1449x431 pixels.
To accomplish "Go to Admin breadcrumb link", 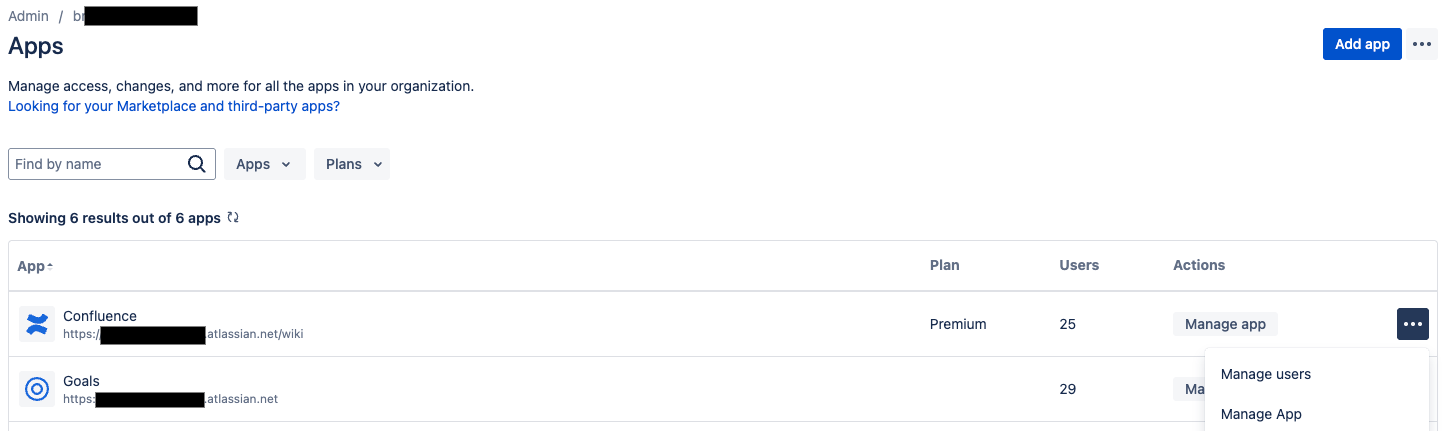I will 29,16.
